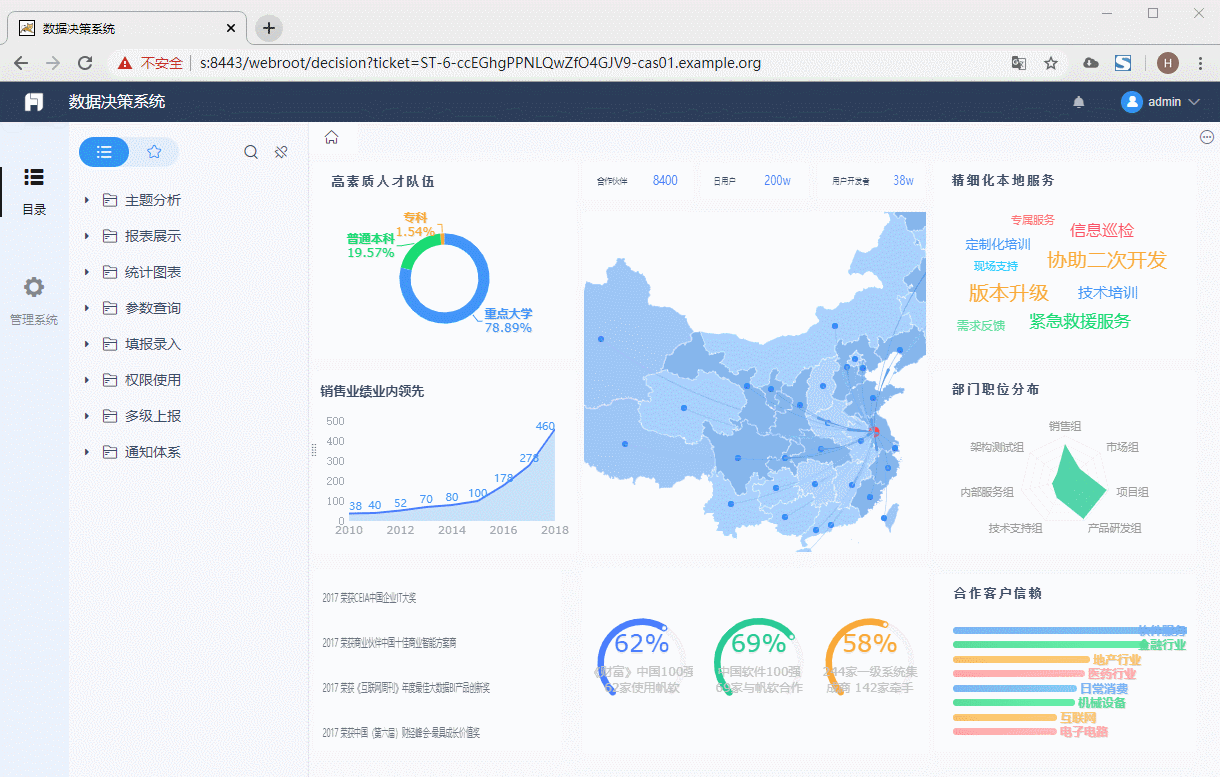
Task: Switch to the favorites star toggle
Action: (x=154, y=152)
